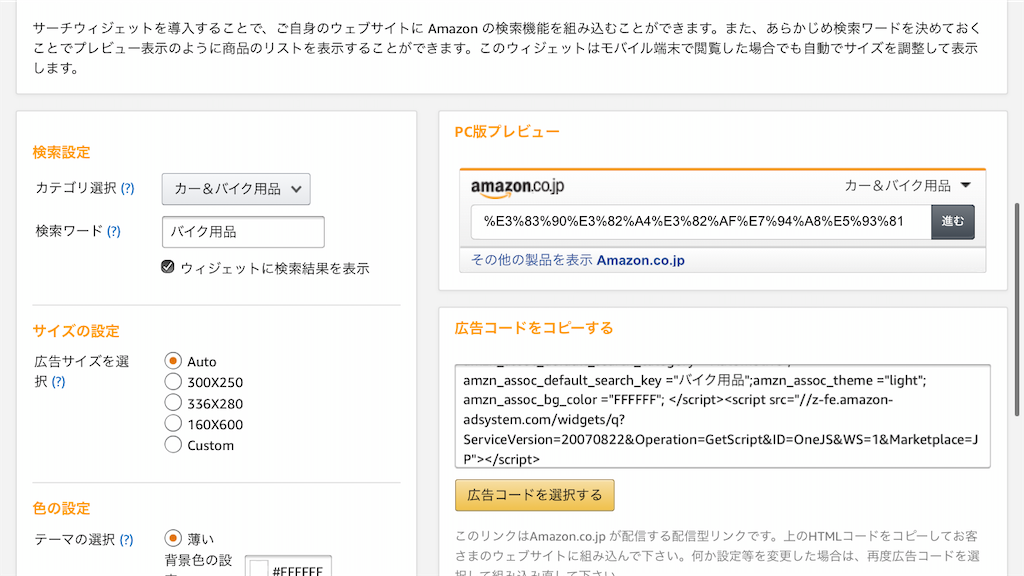Toggle ウィジェットに検索結果を表示 checkbox

(x=168, y=266)
